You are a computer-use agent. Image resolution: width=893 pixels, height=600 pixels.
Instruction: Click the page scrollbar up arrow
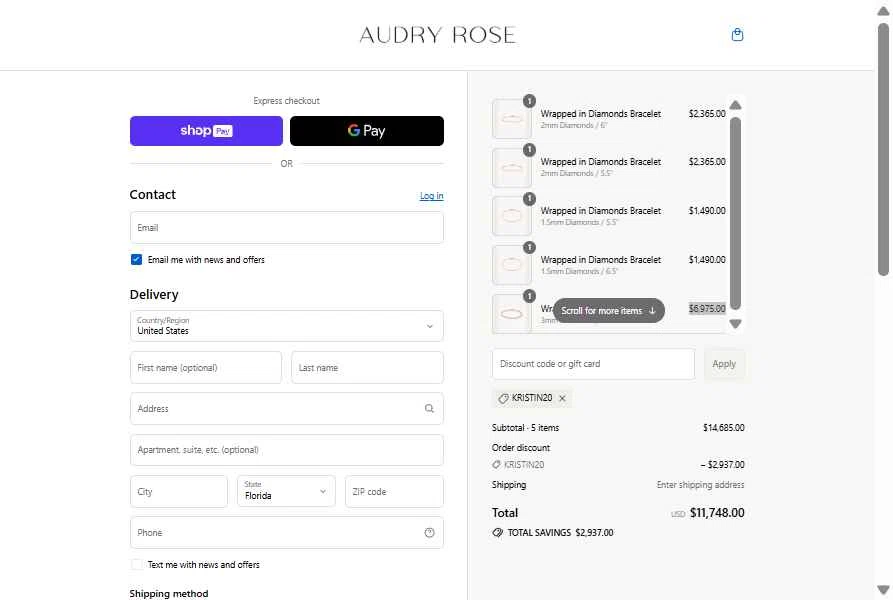pos(883,11)
